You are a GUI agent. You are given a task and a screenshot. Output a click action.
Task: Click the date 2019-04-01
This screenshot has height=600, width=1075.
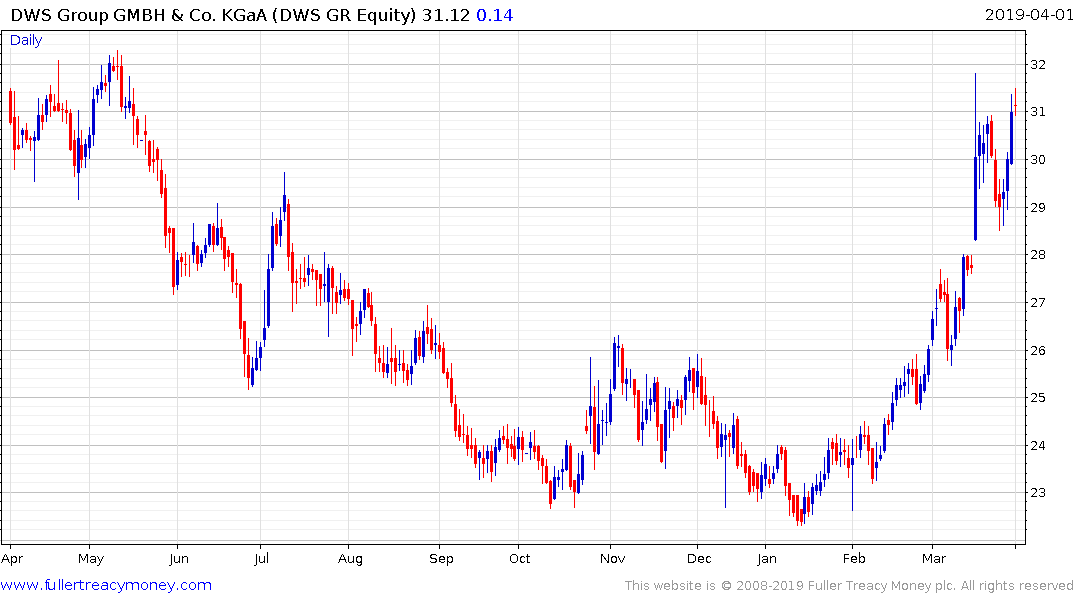point(1028,14)
